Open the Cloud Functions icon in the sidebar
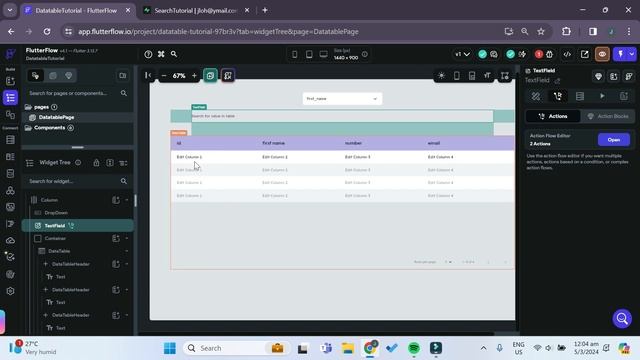The width and height of the screenshot is (640, 360). [10, 240]
